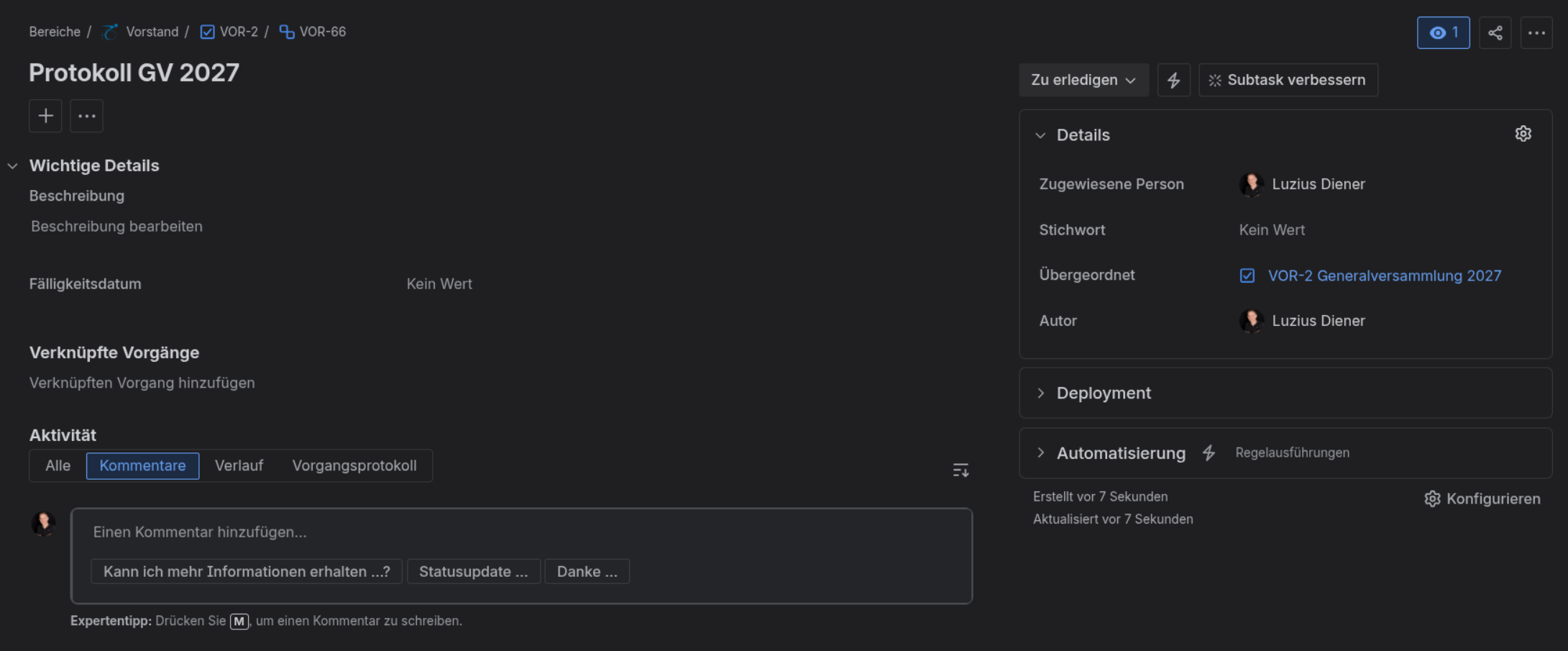Screen dimensions: 1568x651
Task: Click the VOR-2 task checkbox icon in breadcrumb
Action: [207, 32]
